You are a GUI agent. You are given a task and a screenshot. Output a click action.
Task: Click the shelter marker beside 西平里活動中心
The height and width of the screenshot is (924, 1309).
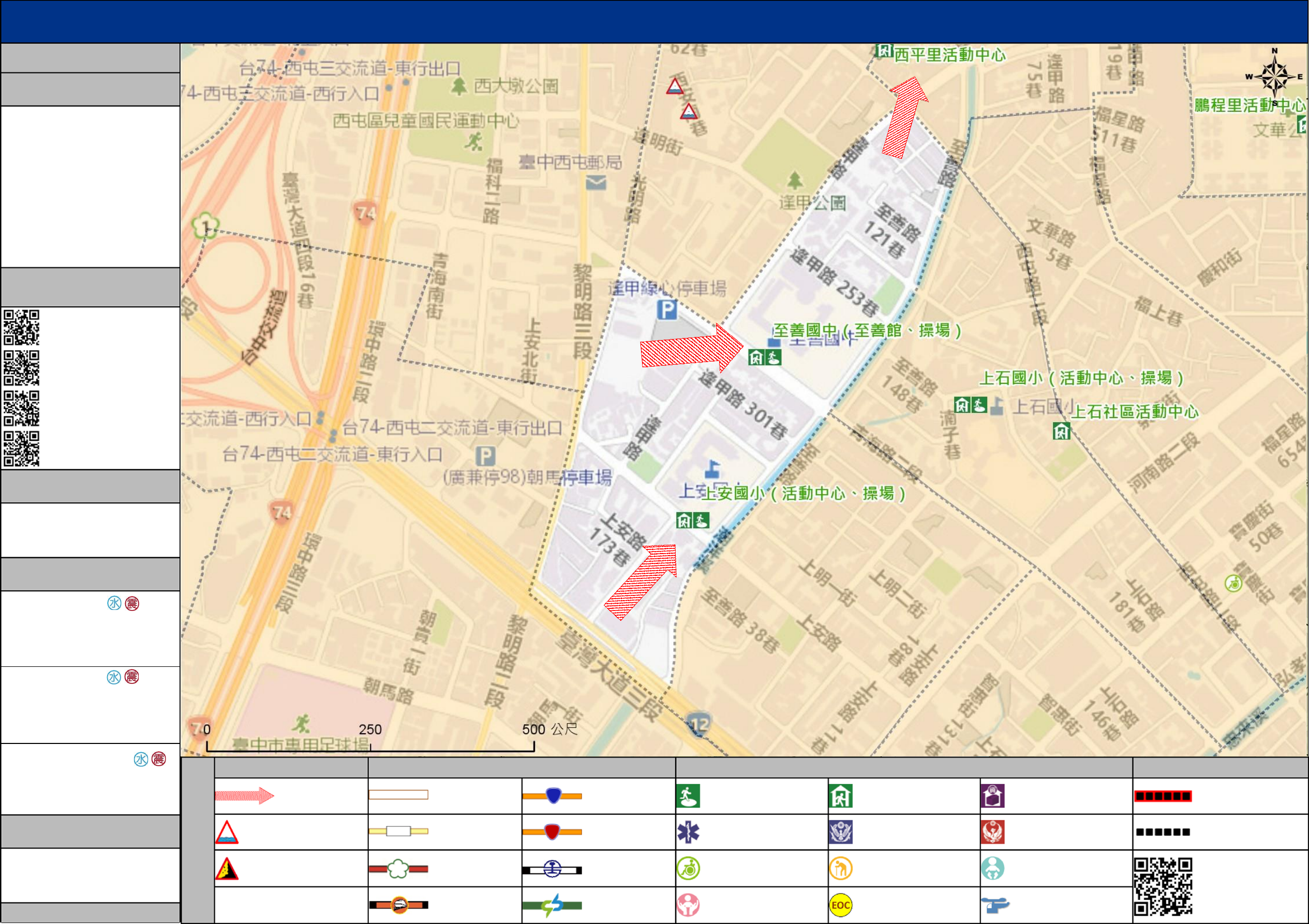click(x=884, y=51)
